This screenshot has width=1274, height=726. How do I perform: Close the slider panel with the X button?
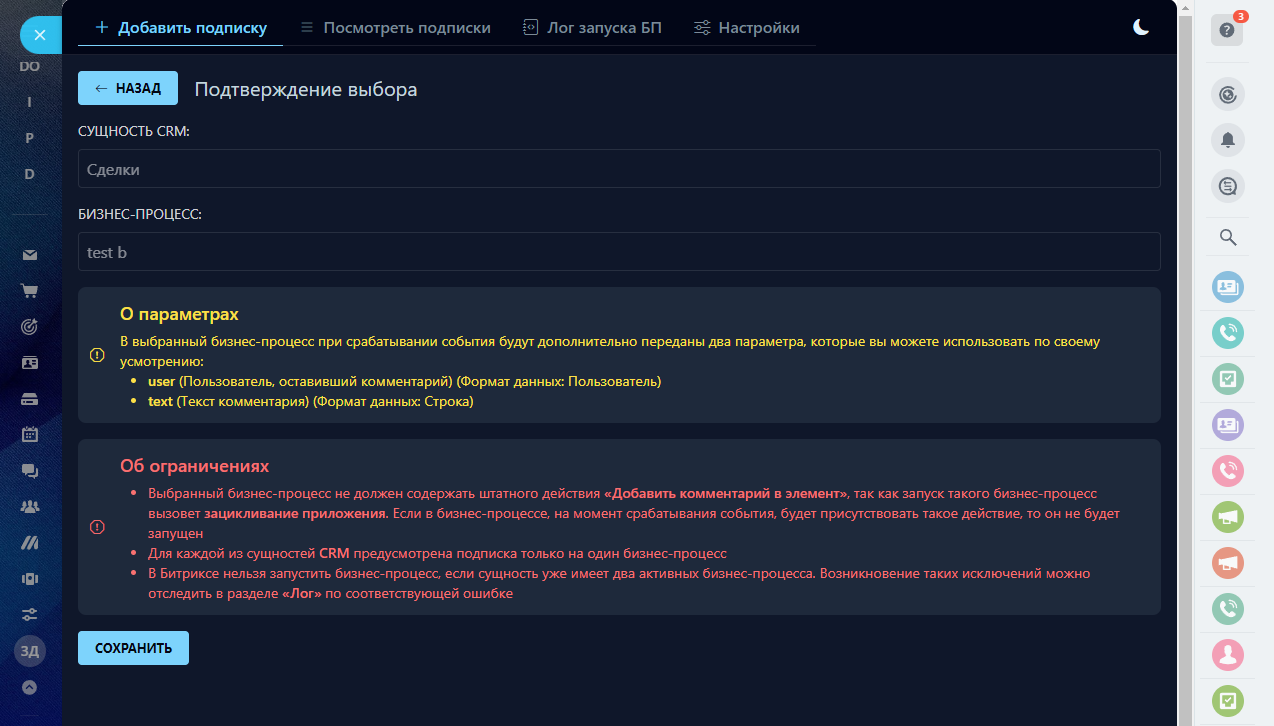[x=40, y=35]
